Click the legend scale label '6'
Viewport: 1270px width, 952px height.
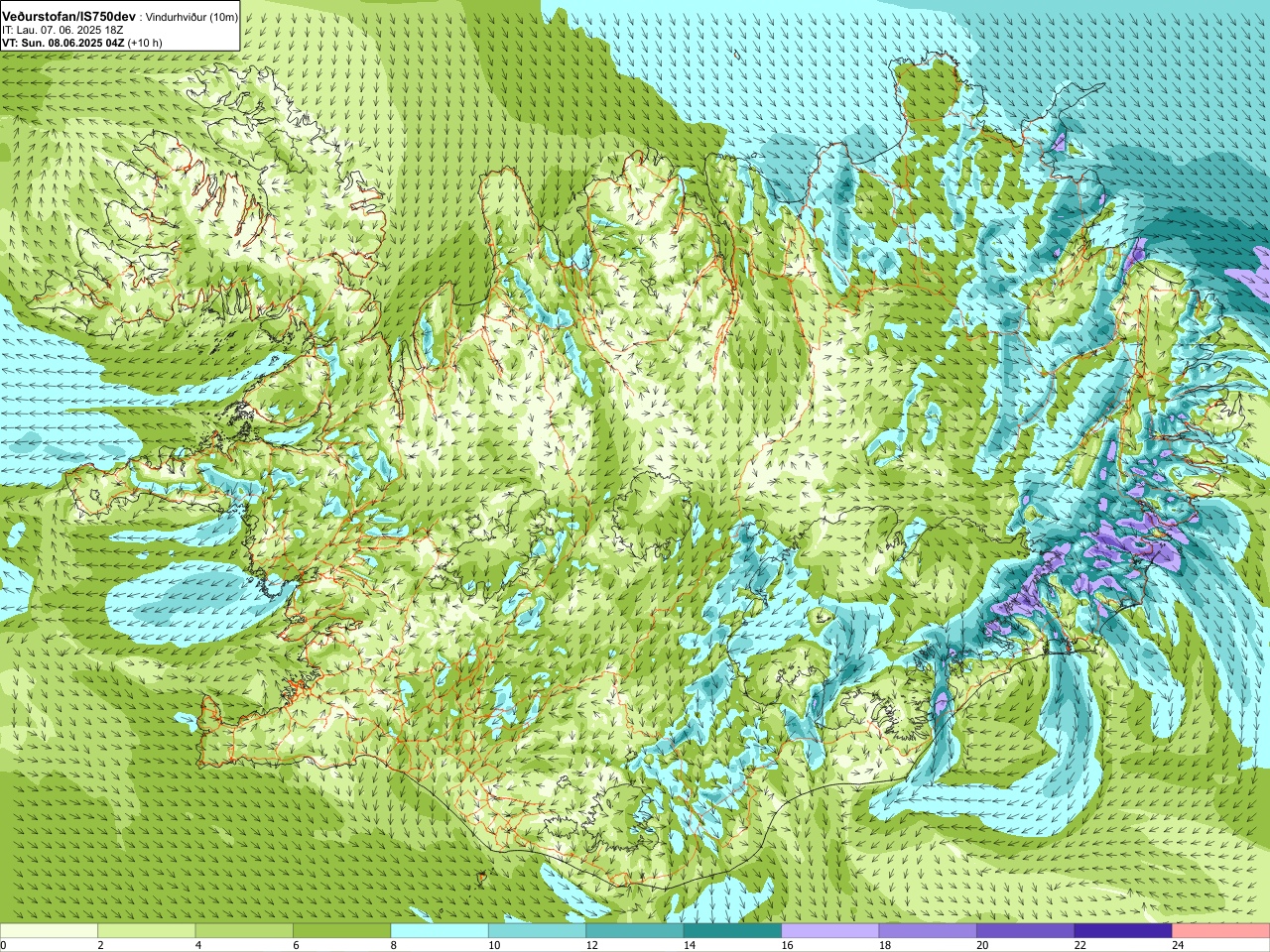pos(296,945)
